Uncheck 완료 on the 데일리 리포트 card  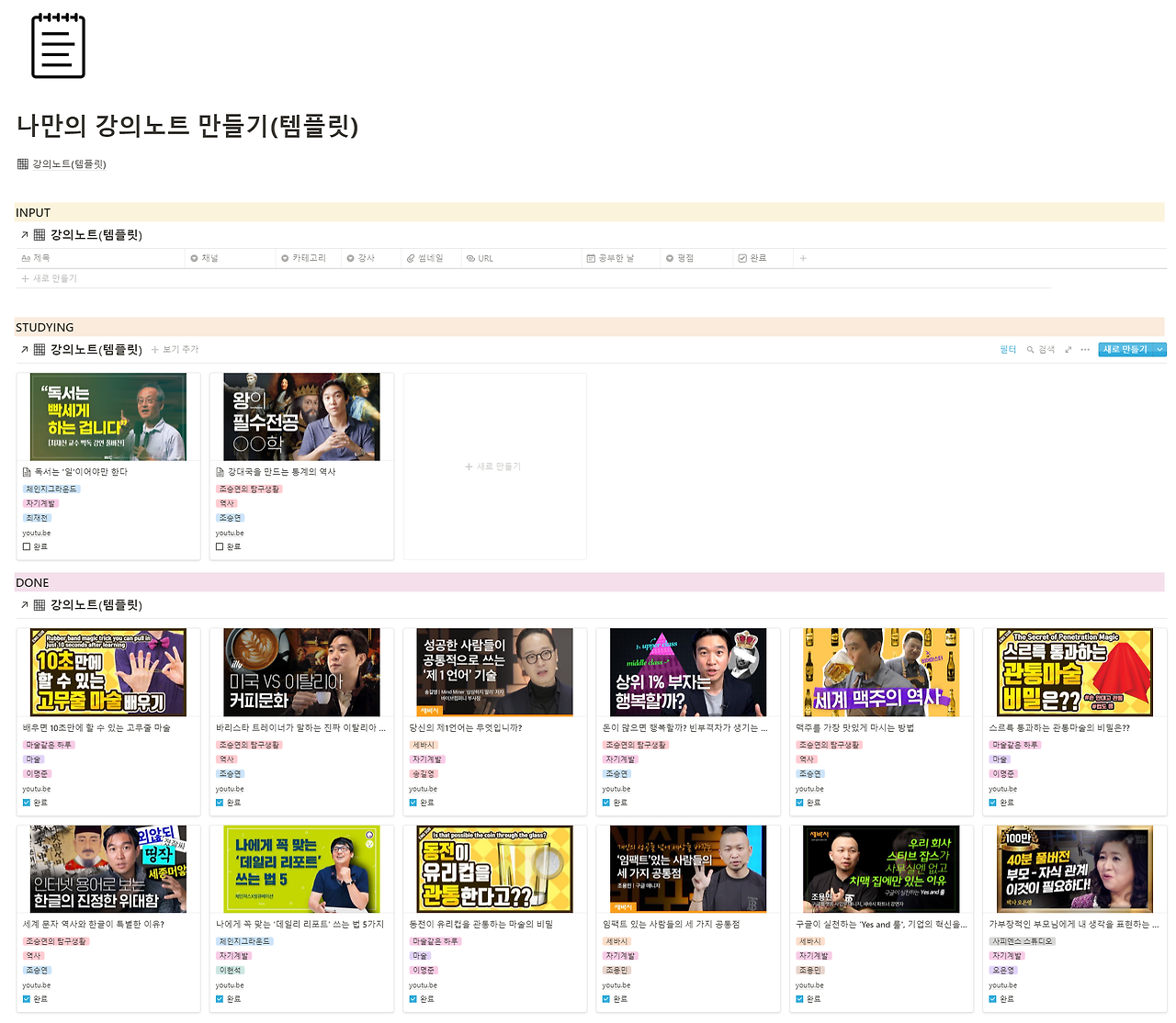(x=220, y=999)
